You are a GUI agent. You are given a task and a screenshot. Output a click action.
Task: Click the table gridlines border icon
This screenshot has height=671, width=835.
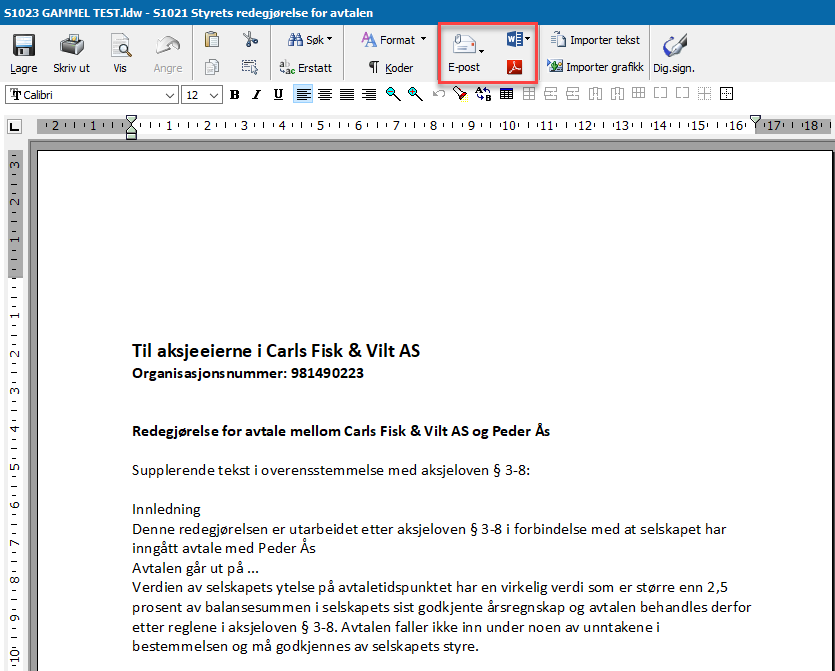pos(726,94)
